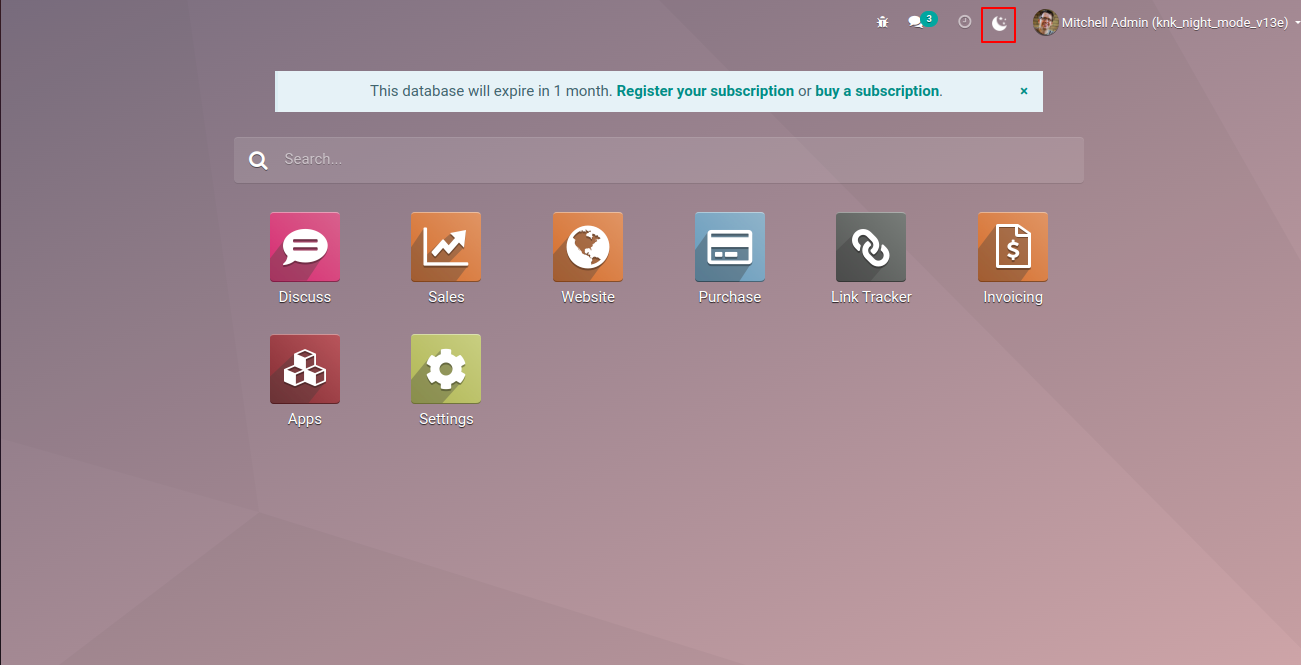The height and width of the screenshot is (665, 1301).
Task: Click the Mitchell Admin avatar picture
Action: 1046,22
